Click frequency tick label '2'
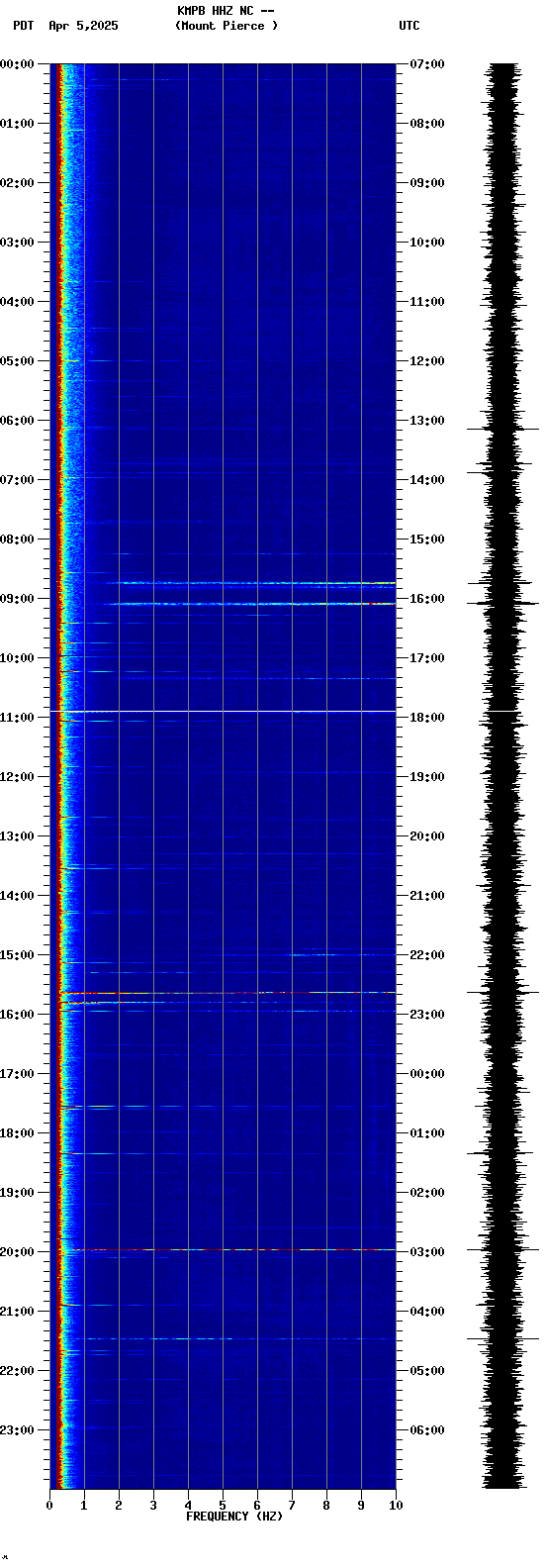The height and width of the screenshot is (1568, 546). tap(119, 1506)
